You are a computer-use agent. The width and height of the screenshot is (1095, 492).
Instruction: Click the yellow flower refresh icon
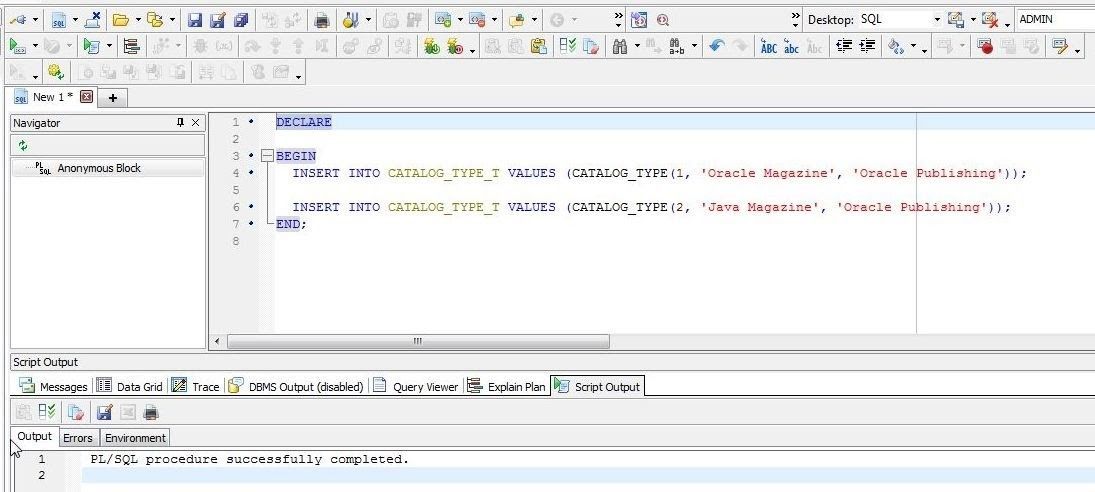click(56, 71)
